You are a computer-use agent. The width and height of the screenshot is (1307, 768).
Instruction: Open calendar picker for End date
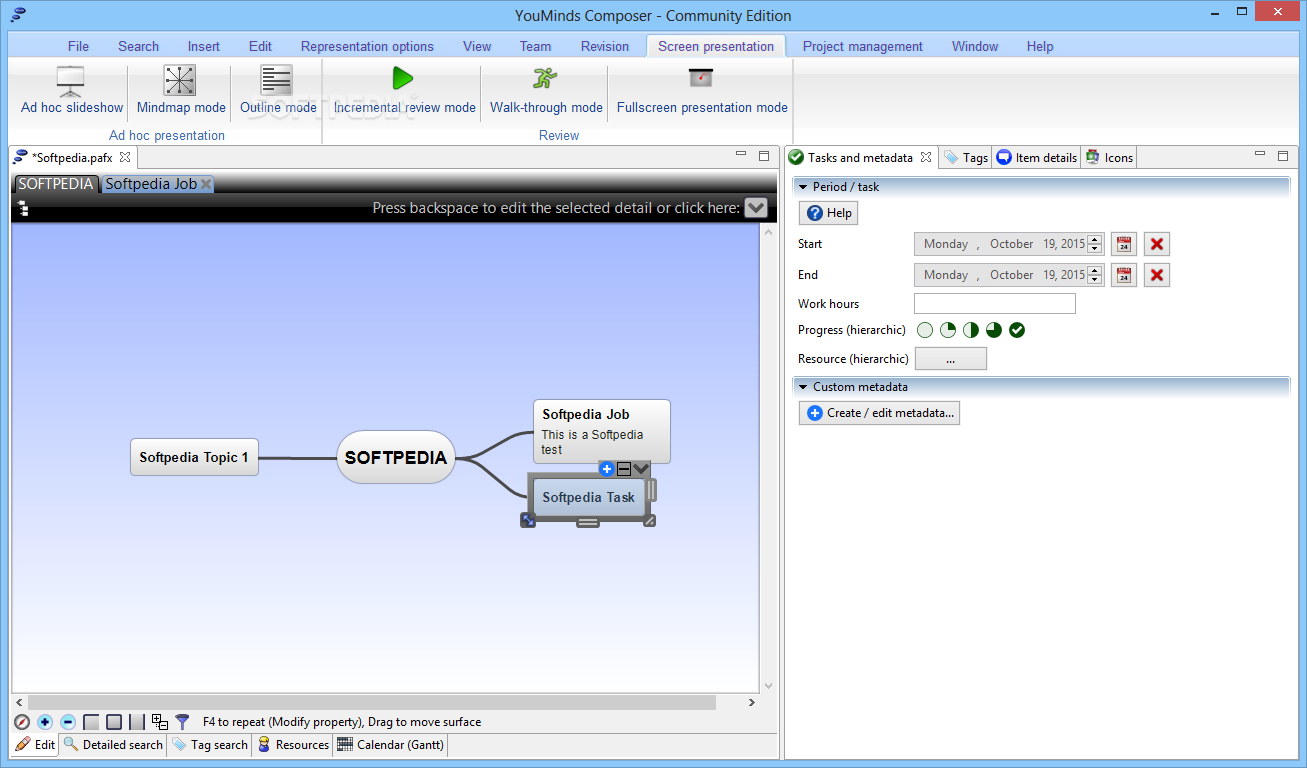(x=1124, y=275)
